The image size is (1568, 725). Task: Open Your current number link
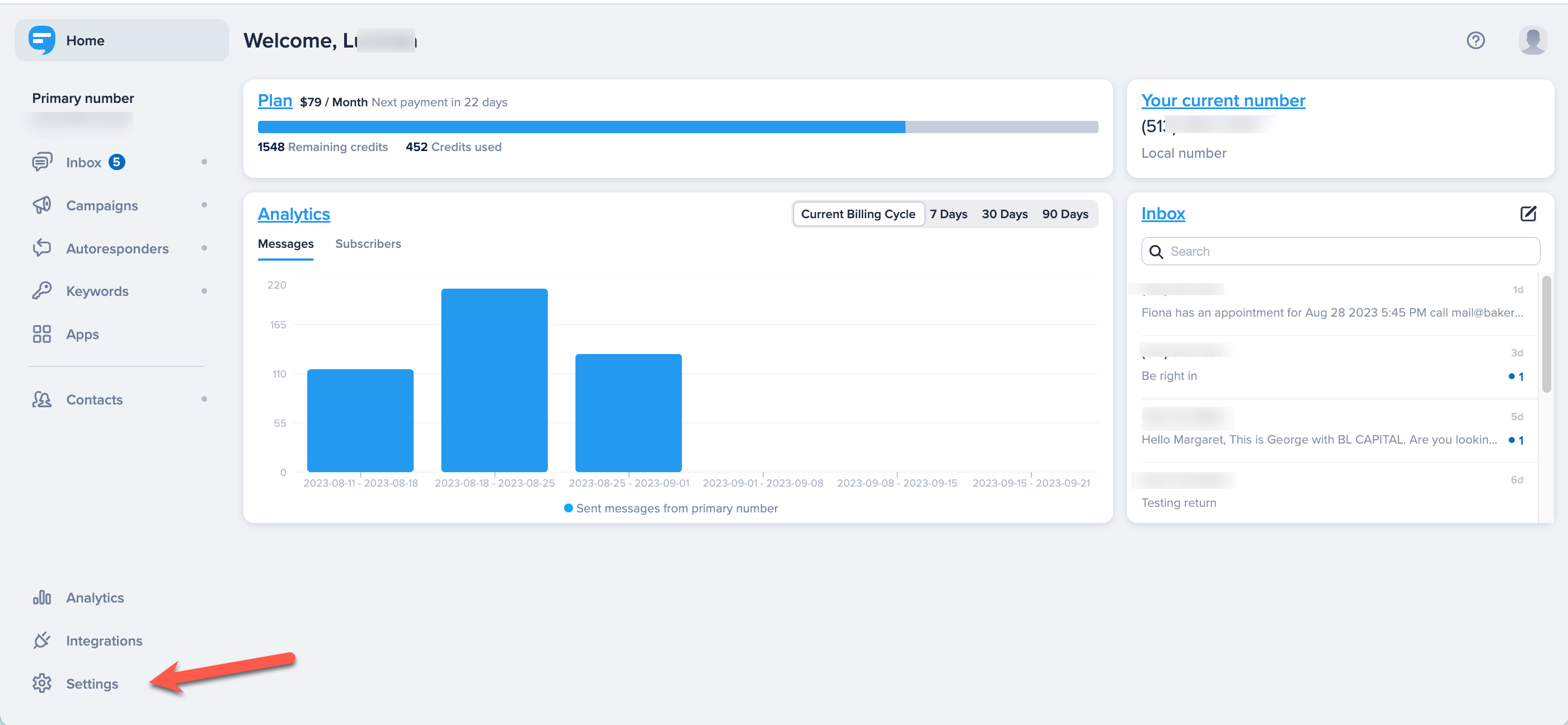(1223, 101)
